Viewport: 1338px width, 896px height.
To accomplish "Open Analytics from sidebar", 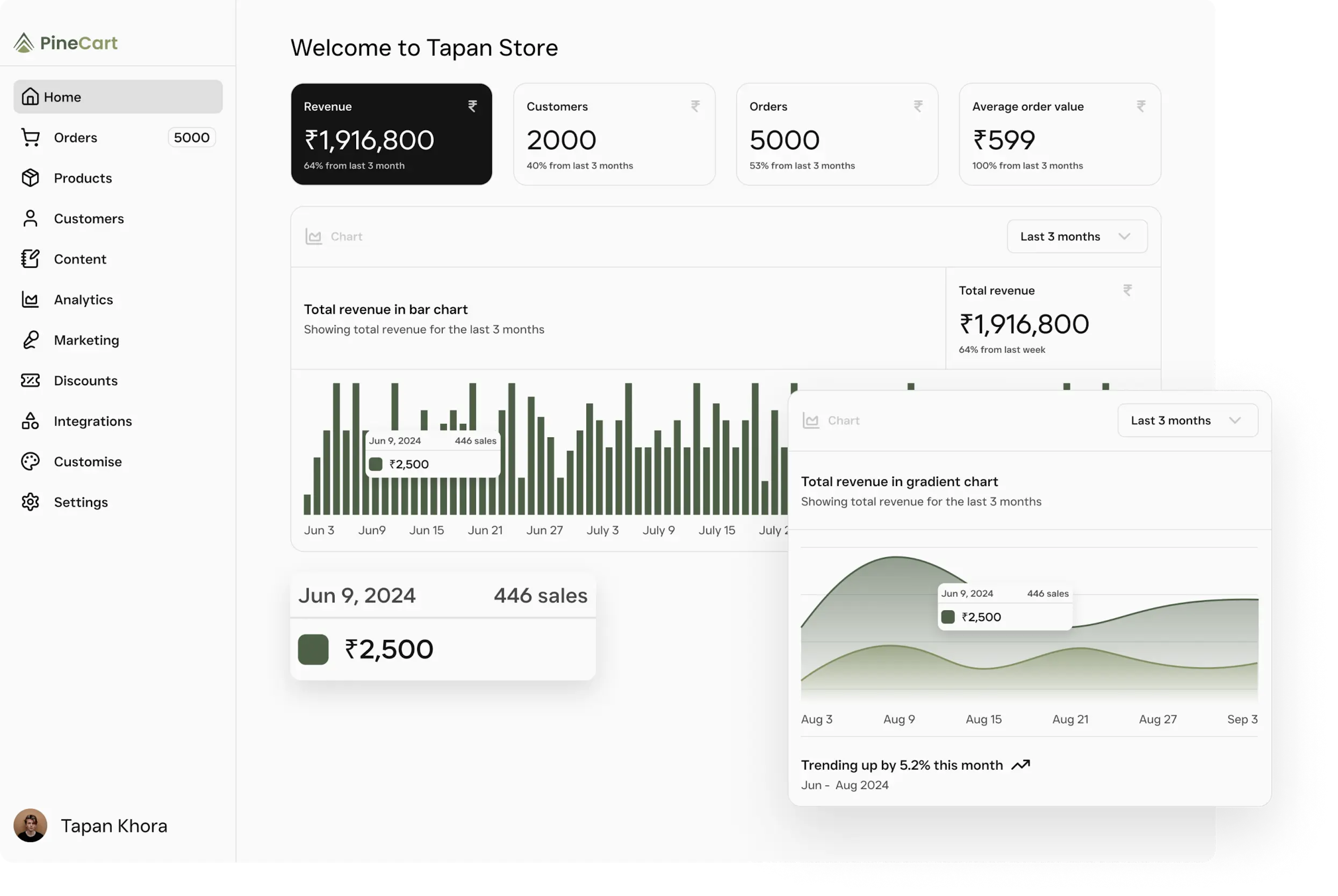I will click(x=118, y=300).
